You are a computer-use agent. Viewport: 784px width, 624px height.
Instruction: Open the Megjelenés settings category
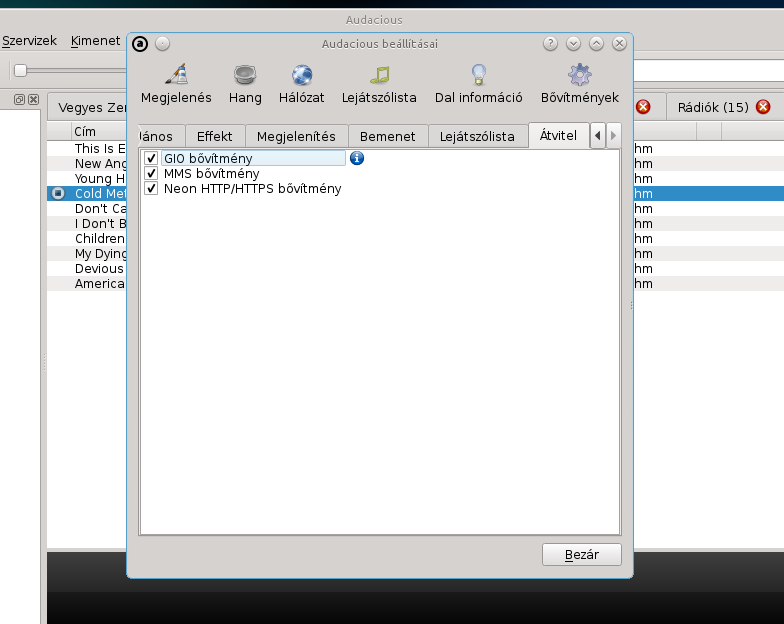pos(176,84)
